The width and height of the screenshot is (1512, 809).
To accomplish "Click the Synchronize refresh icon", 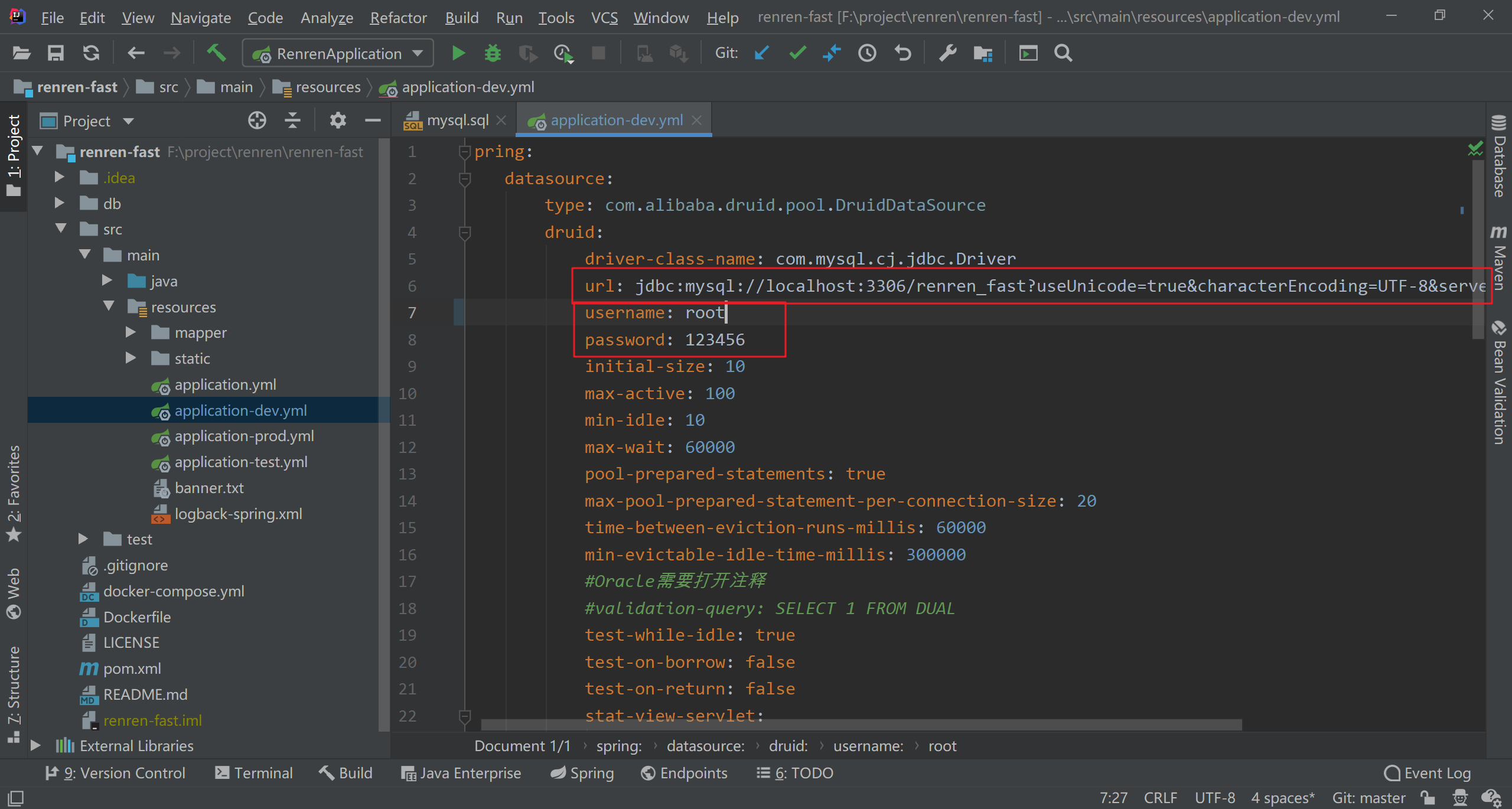I will tap(91, 54).
